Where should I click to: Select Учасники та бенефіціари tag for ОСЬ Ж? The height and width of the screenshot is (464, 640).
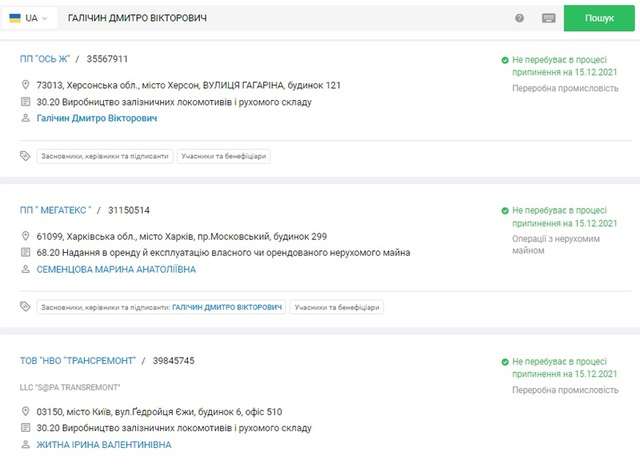(225, 156)
